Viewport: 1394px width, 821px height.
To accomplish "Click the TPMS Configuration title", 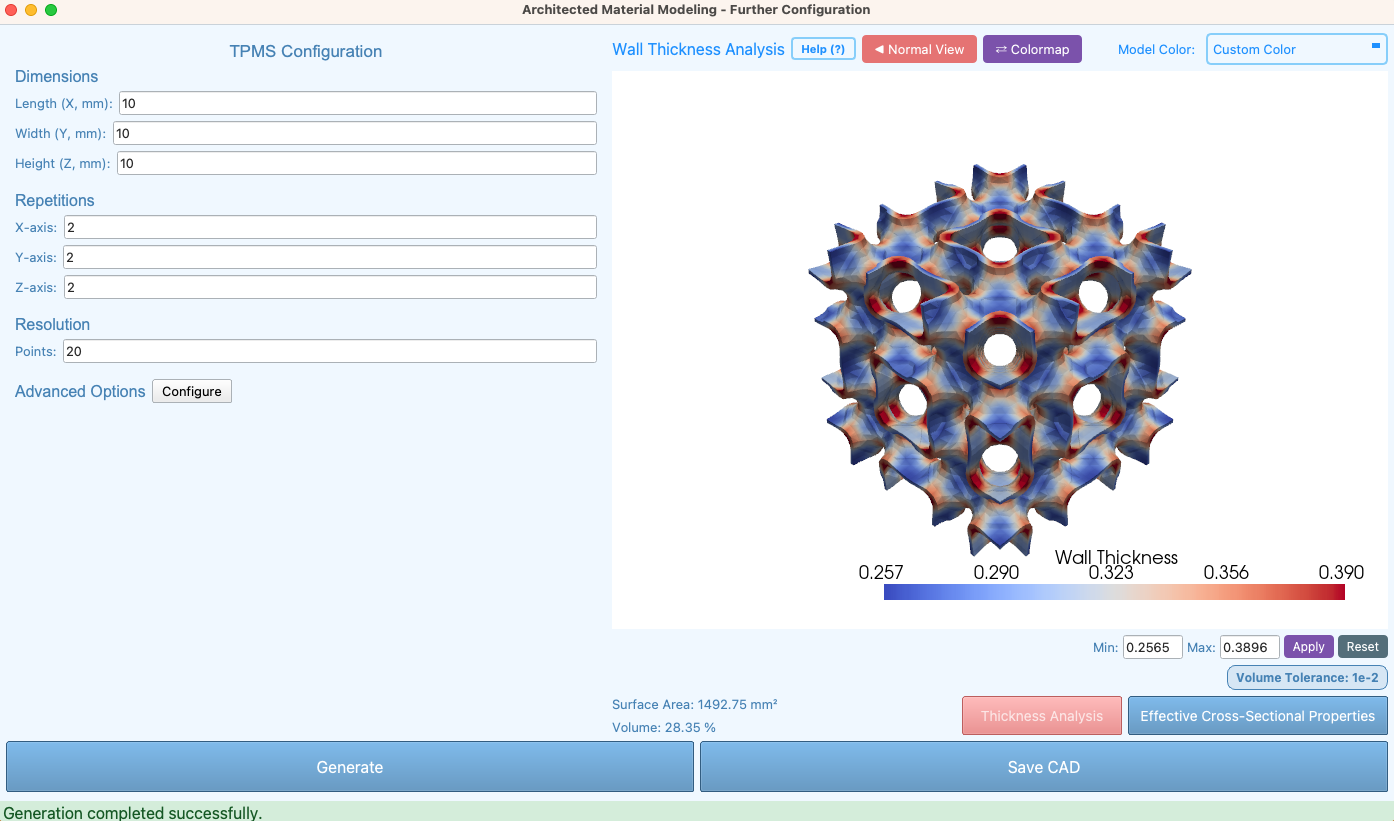I will (x=306, y=52).
